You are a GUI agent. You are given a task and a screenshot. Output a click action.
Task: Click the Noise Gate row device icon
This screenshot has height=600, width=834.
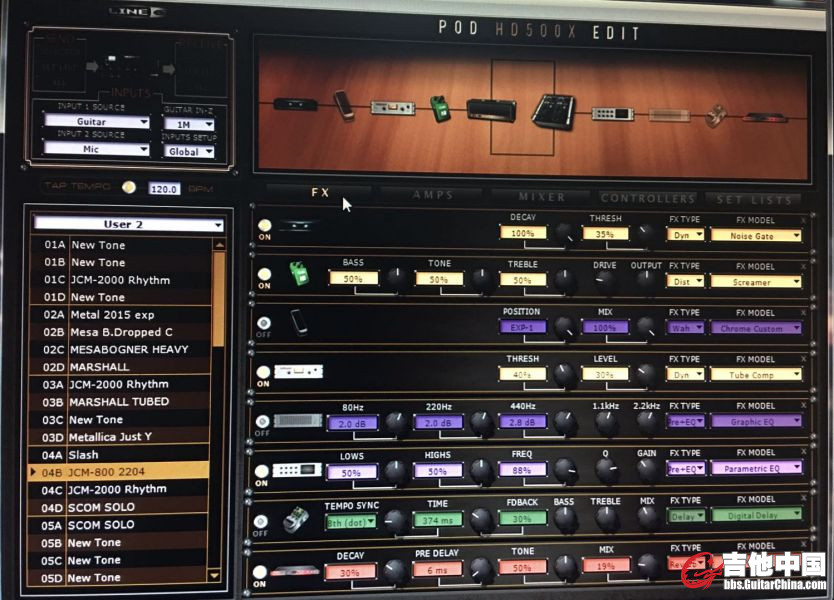pyautogui.click(x=301, y=226)
